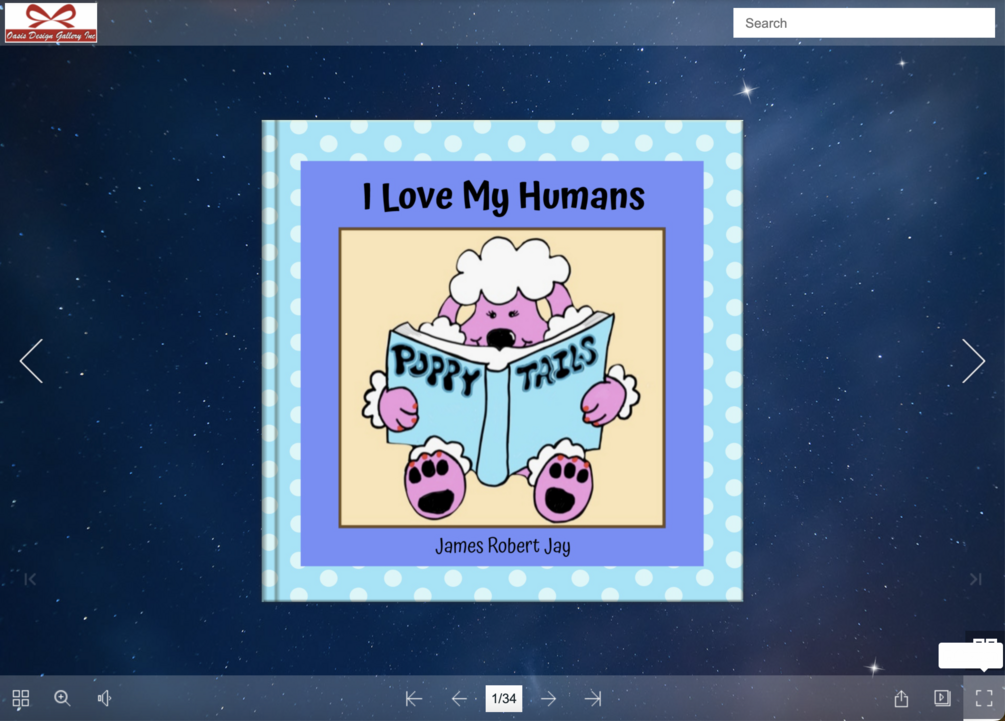This screenshot has height=721, width=1005.
Task: Focus the Search input box
Action: pyautogui.click(x=863, y=23)
